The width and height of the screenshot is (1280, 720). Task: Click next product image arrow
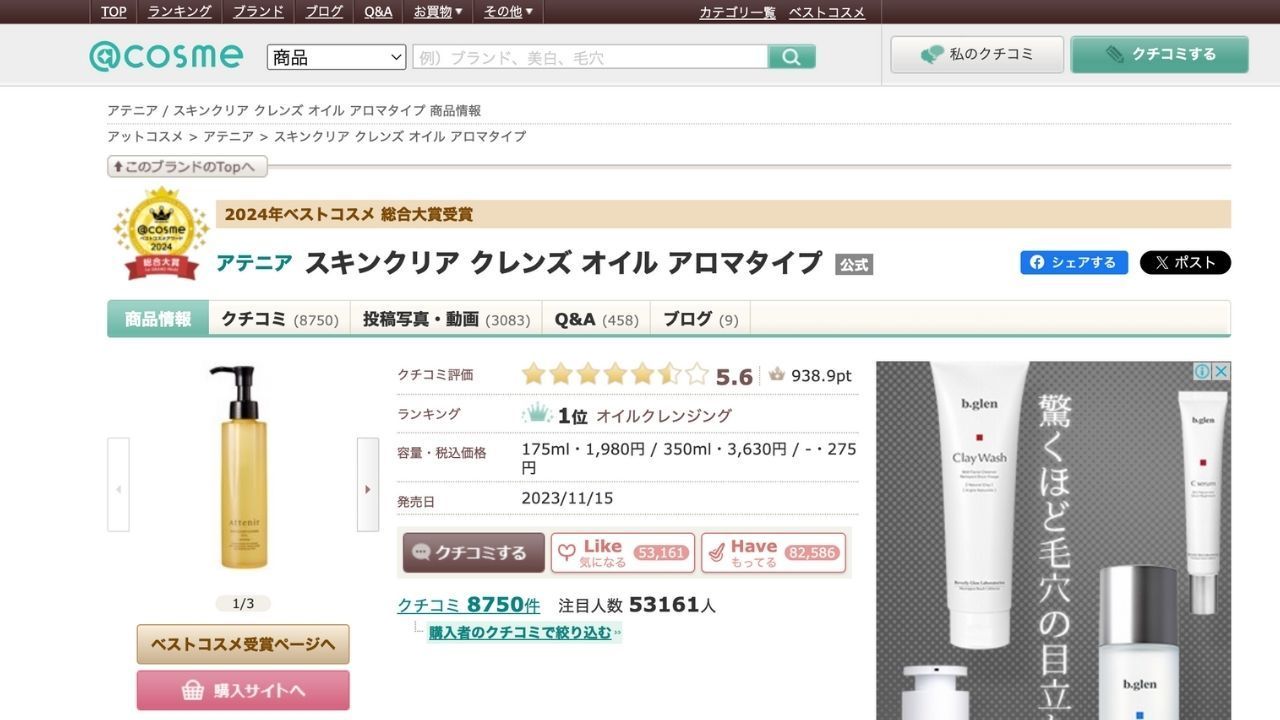368,485
